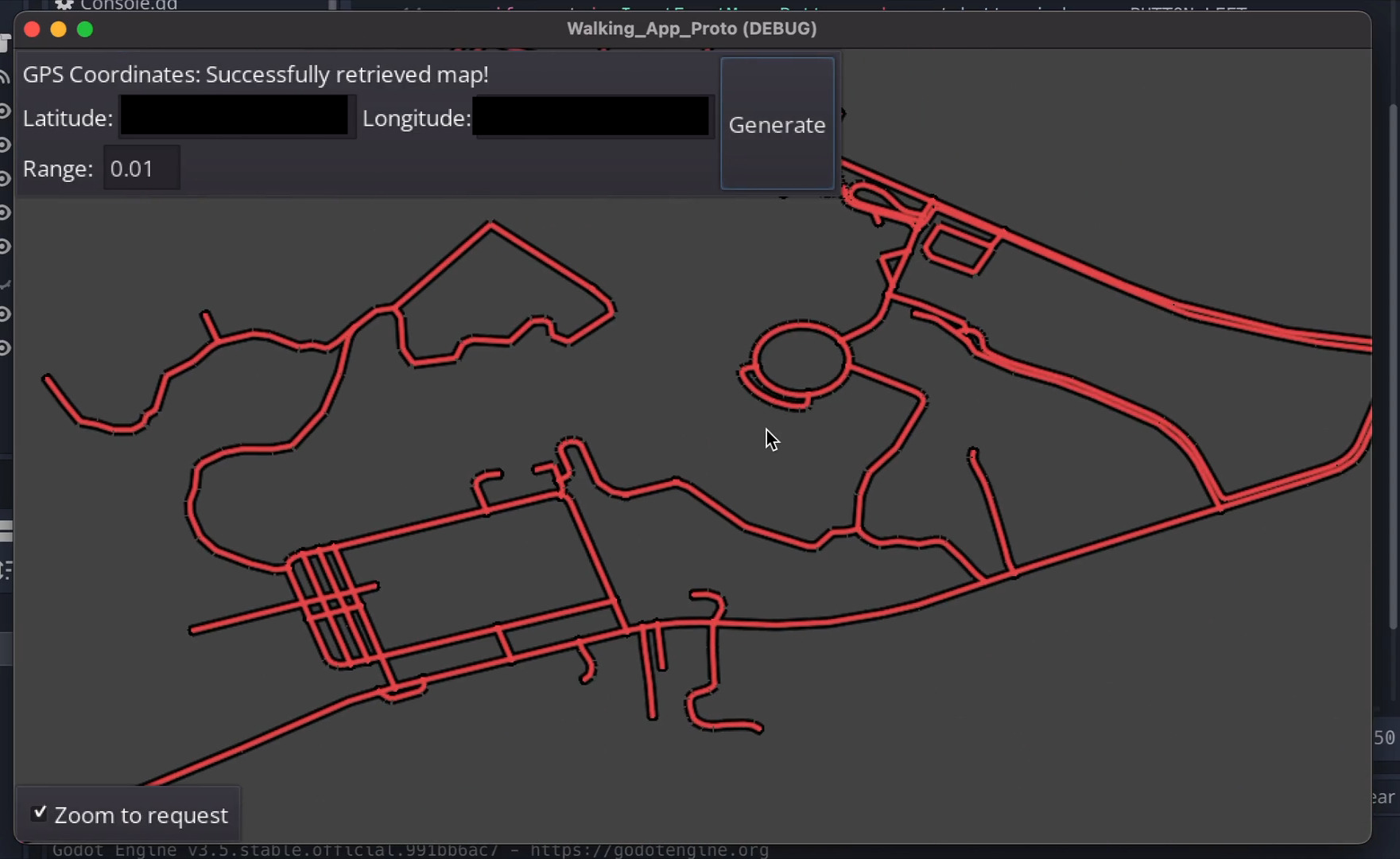Focus the Latitude input field

point(235,117)
